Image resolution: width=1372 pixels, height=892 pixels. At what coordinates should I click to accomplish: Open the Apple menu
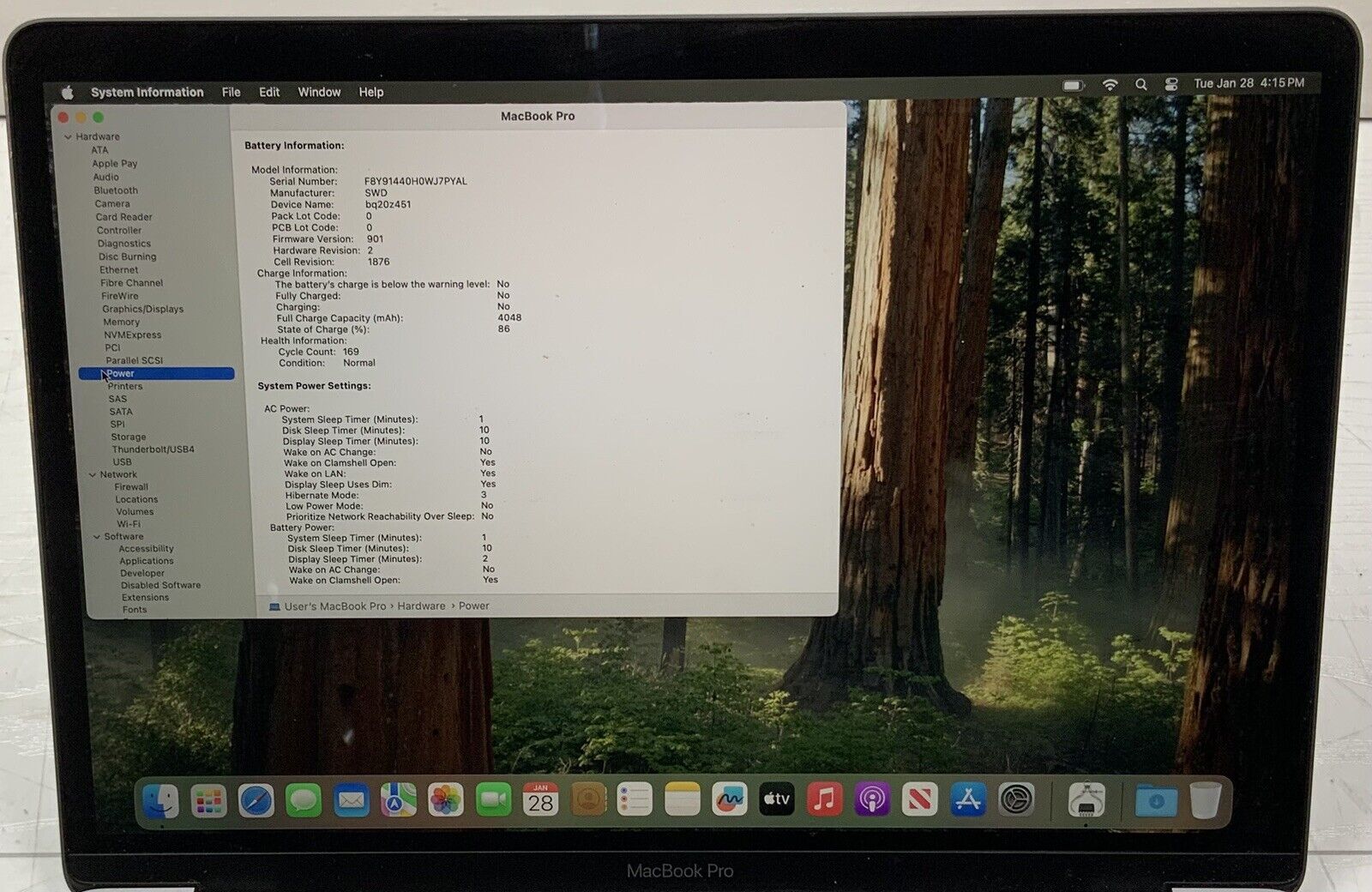point(68,92)
